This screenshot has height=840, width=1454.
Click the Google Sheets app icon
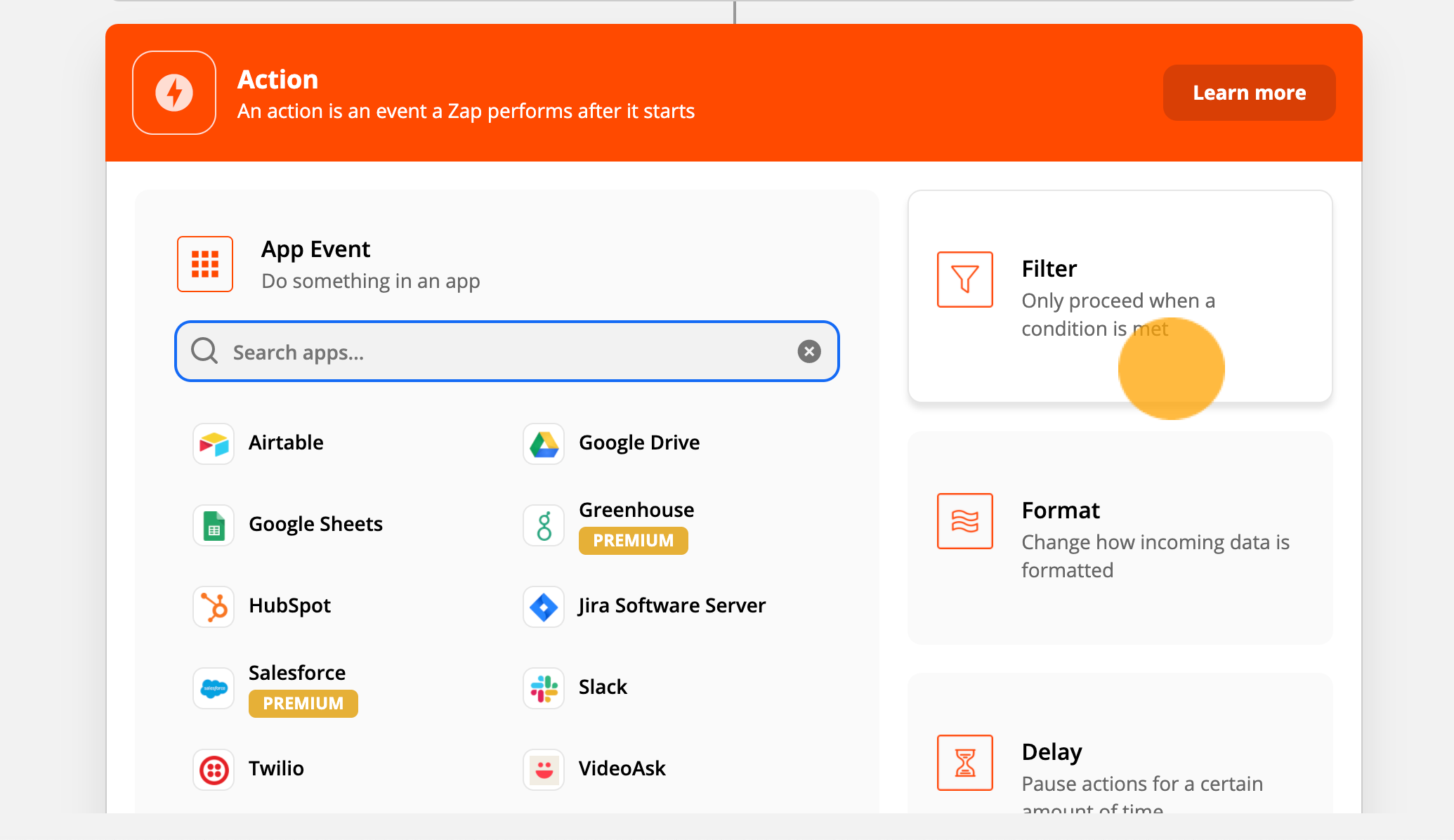[214, 525]
